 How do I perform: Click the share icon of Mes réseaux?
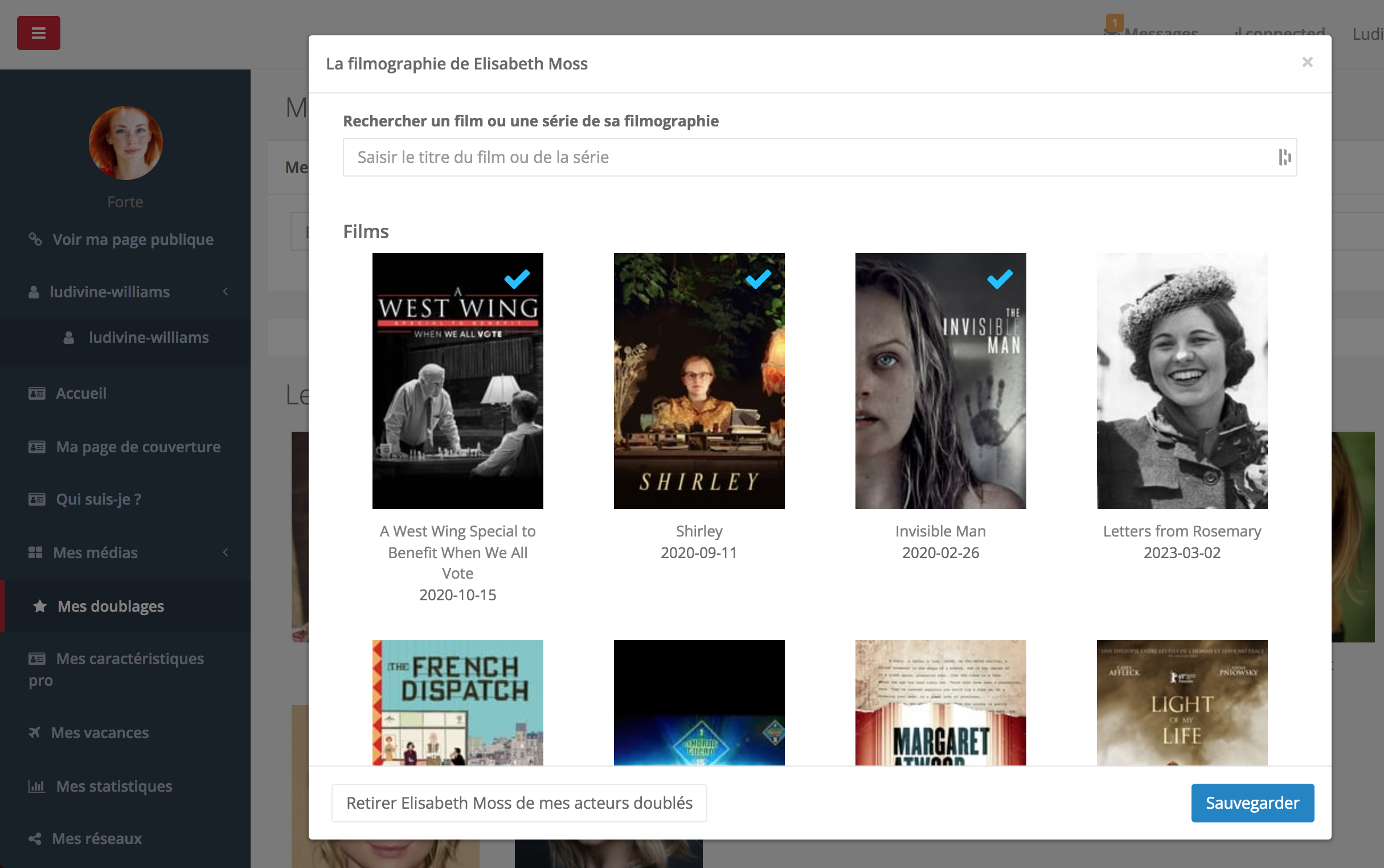pyautogui.click(x=35, y=839)
